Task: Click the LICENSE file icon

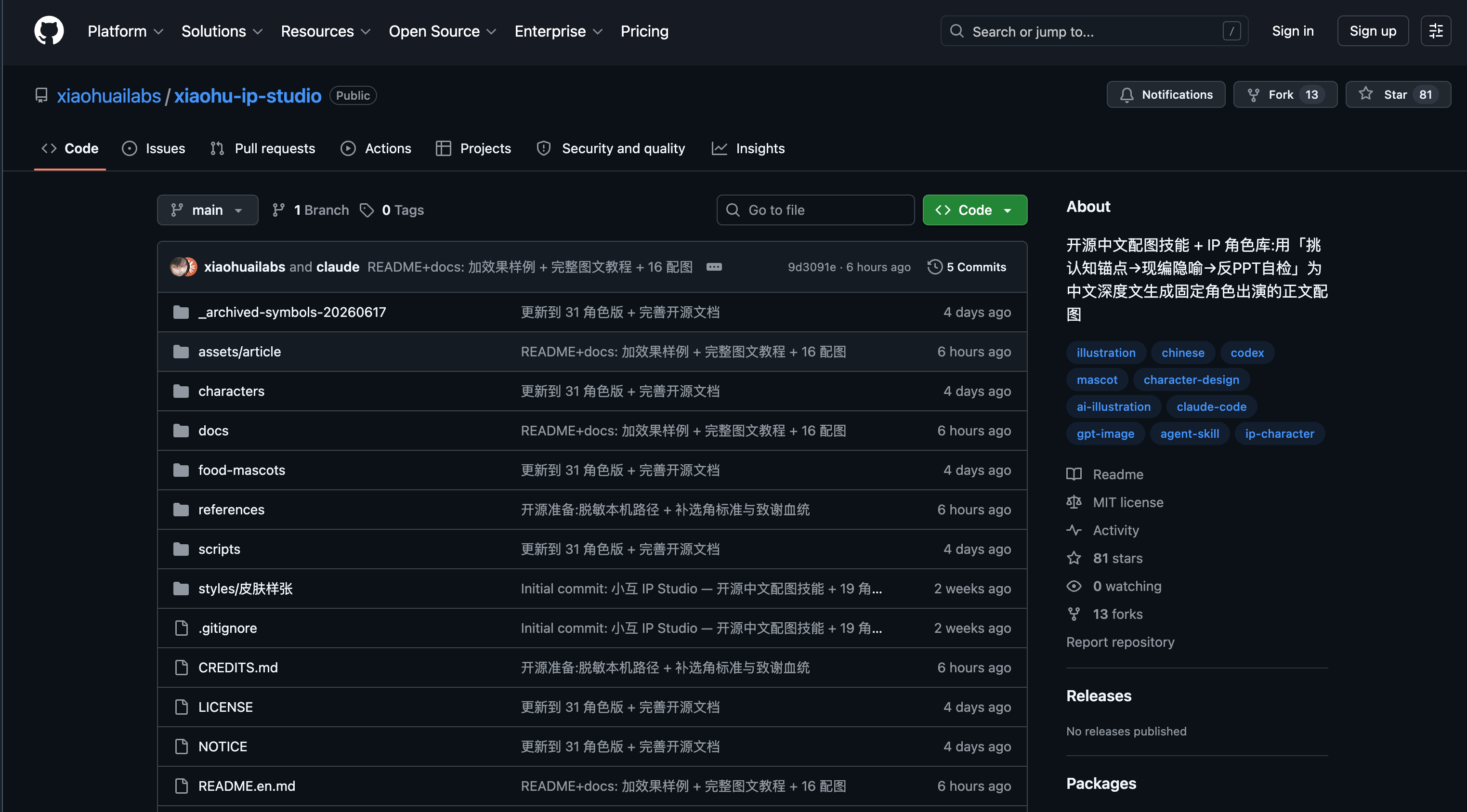Action: (181, 707)
